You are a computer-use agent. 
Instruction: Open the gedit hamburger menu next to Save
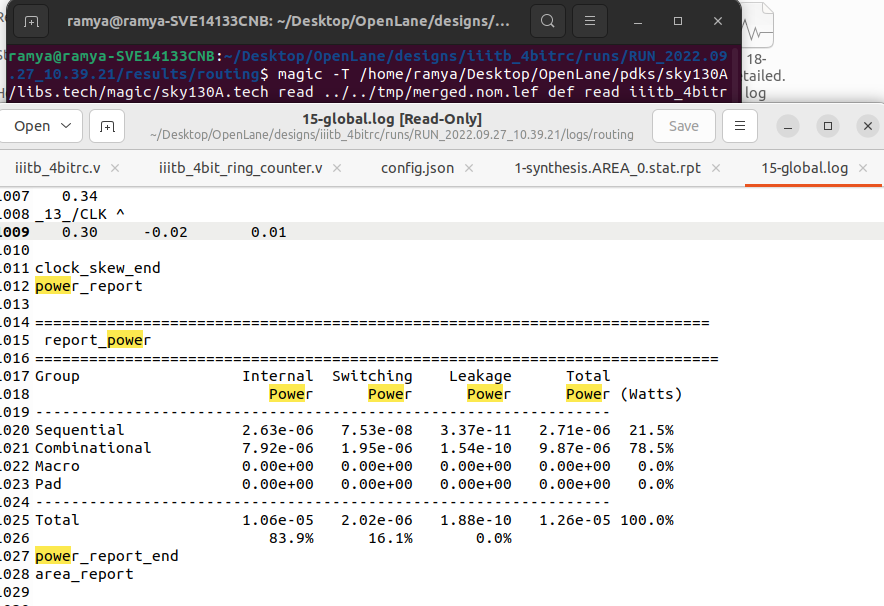(737, 126)
